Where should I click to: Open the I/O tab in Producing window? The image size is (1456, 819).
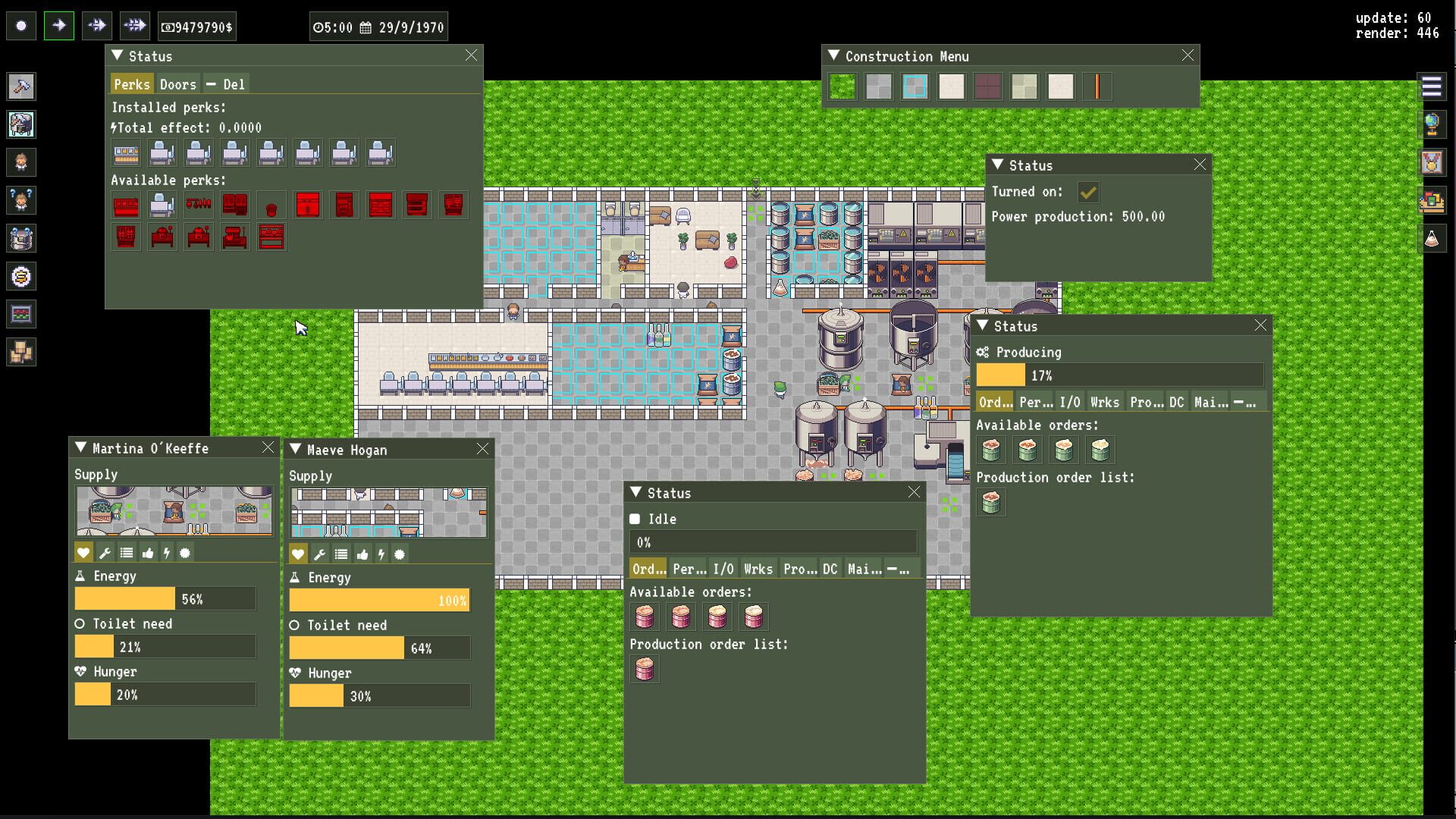pyautogui.click(x=1070, y=402)
